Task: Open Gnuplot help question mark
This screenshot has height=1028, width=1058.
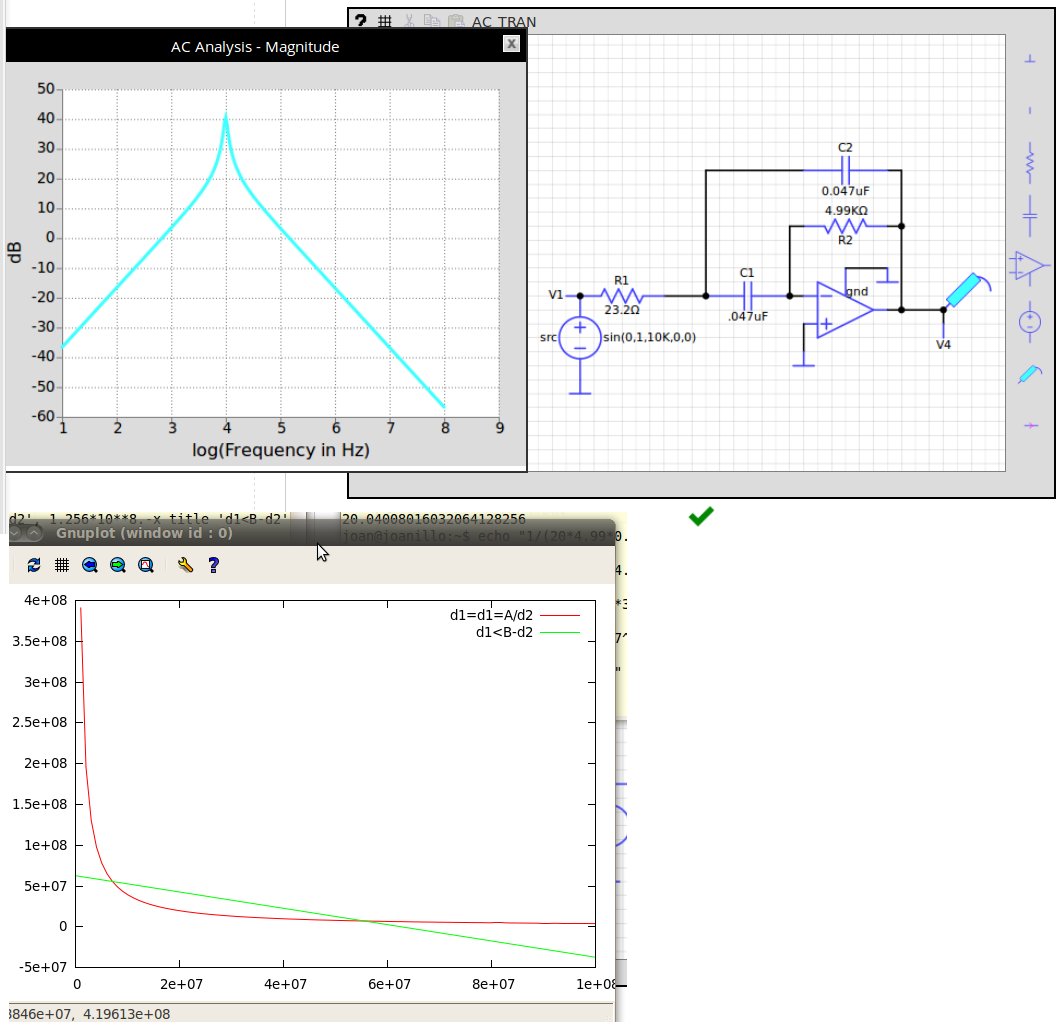Action: click(213, 565)
